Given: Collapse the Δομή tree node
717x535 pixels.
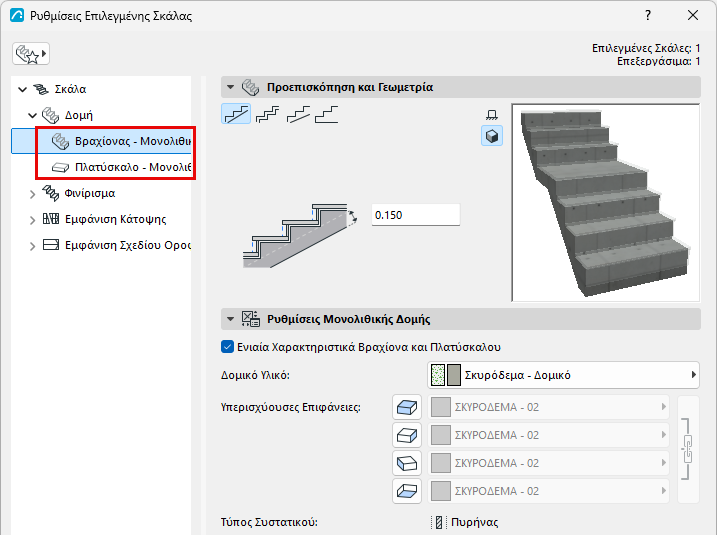Looking at the screenshot, I should (x=32, y=115).
